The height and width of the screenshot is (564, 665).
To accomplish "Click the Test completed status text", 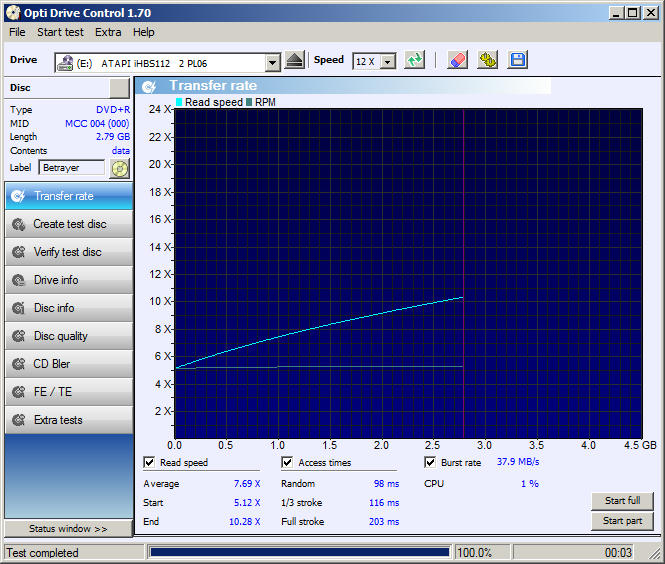I will coord(42,553).
